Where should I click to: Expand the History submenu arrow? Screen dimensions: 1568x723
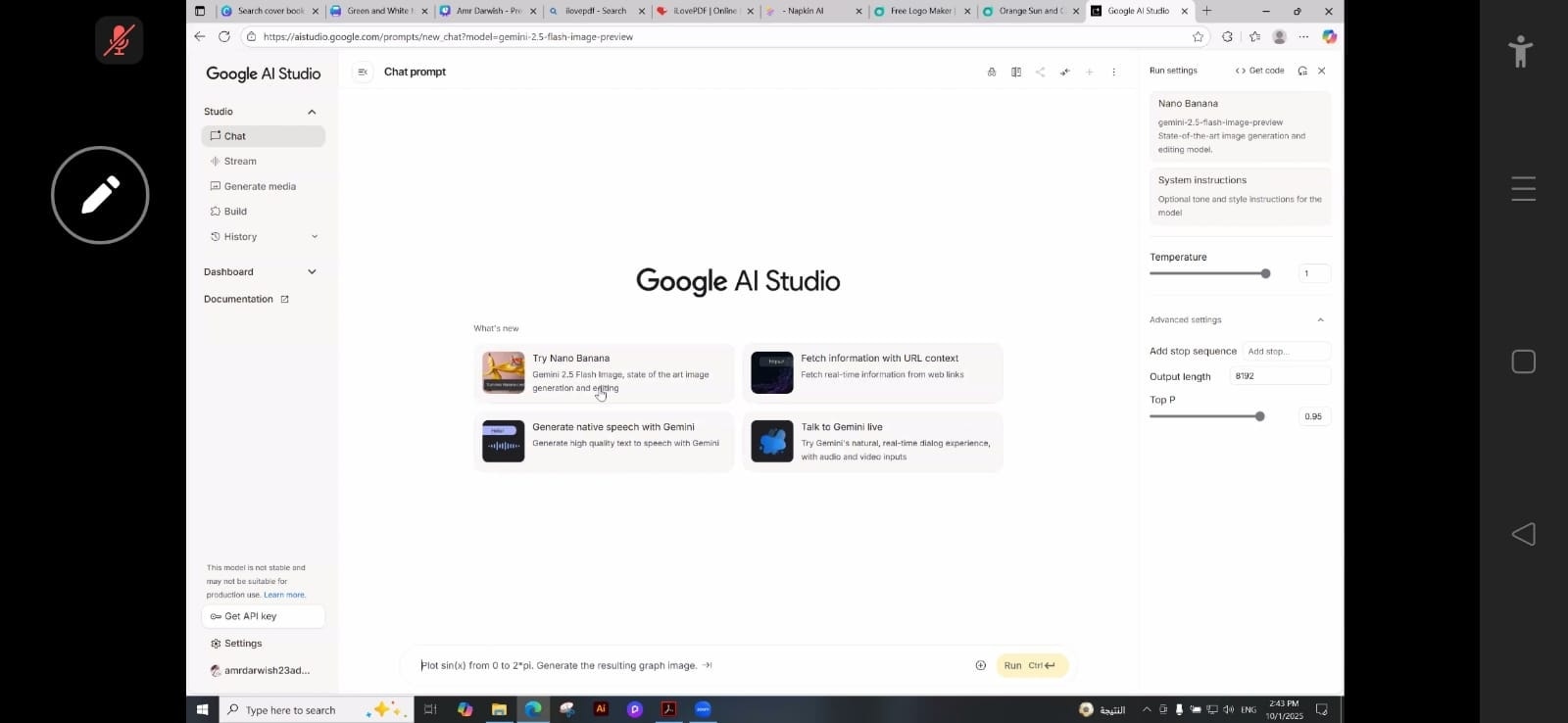[x=315, y=236]
